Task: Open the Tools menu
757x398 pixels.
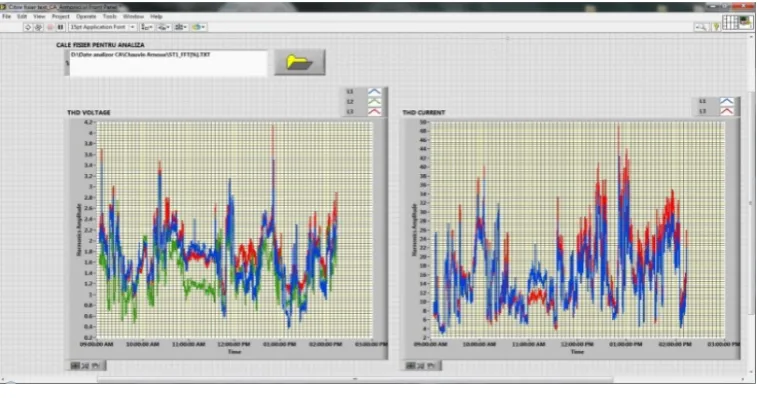Action: [110, 16]
